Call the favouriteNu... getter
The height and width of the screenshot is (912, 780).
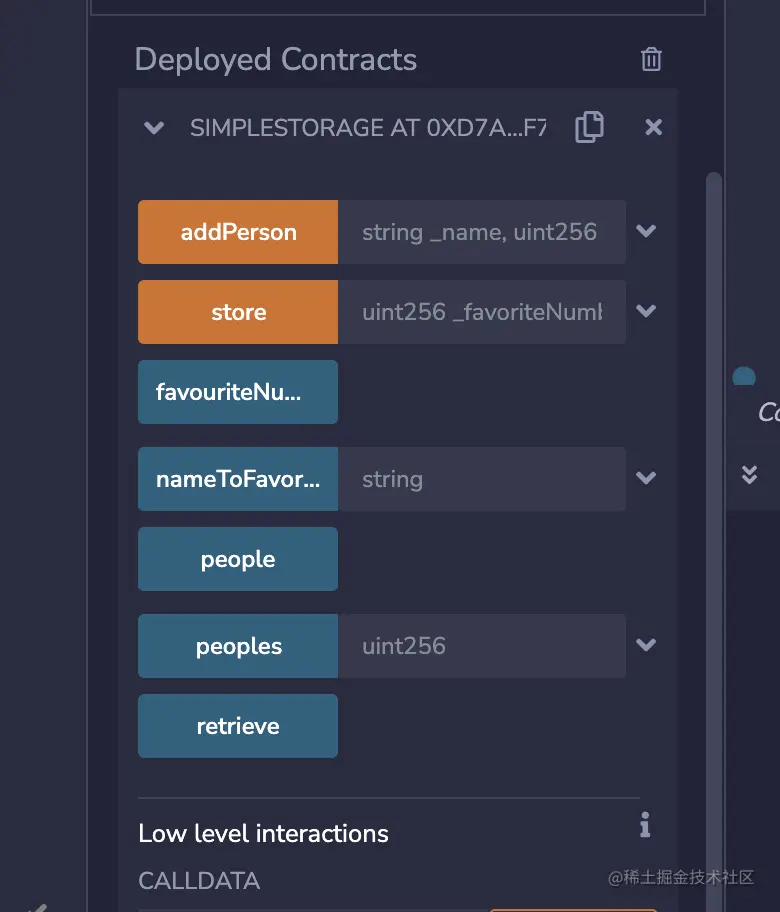pos(238,392)
